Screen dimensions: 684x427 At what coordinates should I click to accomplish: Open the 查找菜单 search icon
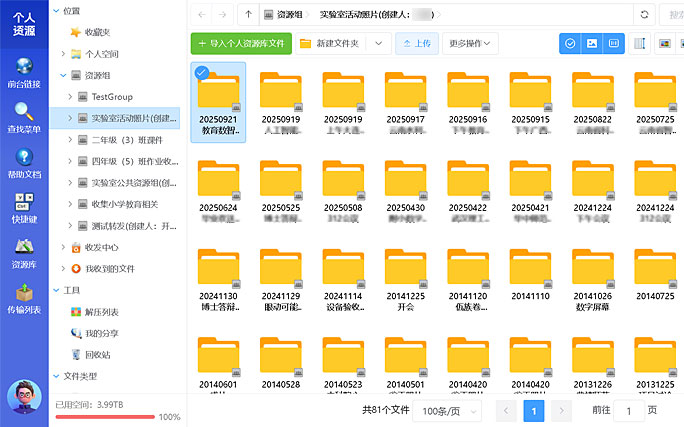tap(24, 118)
